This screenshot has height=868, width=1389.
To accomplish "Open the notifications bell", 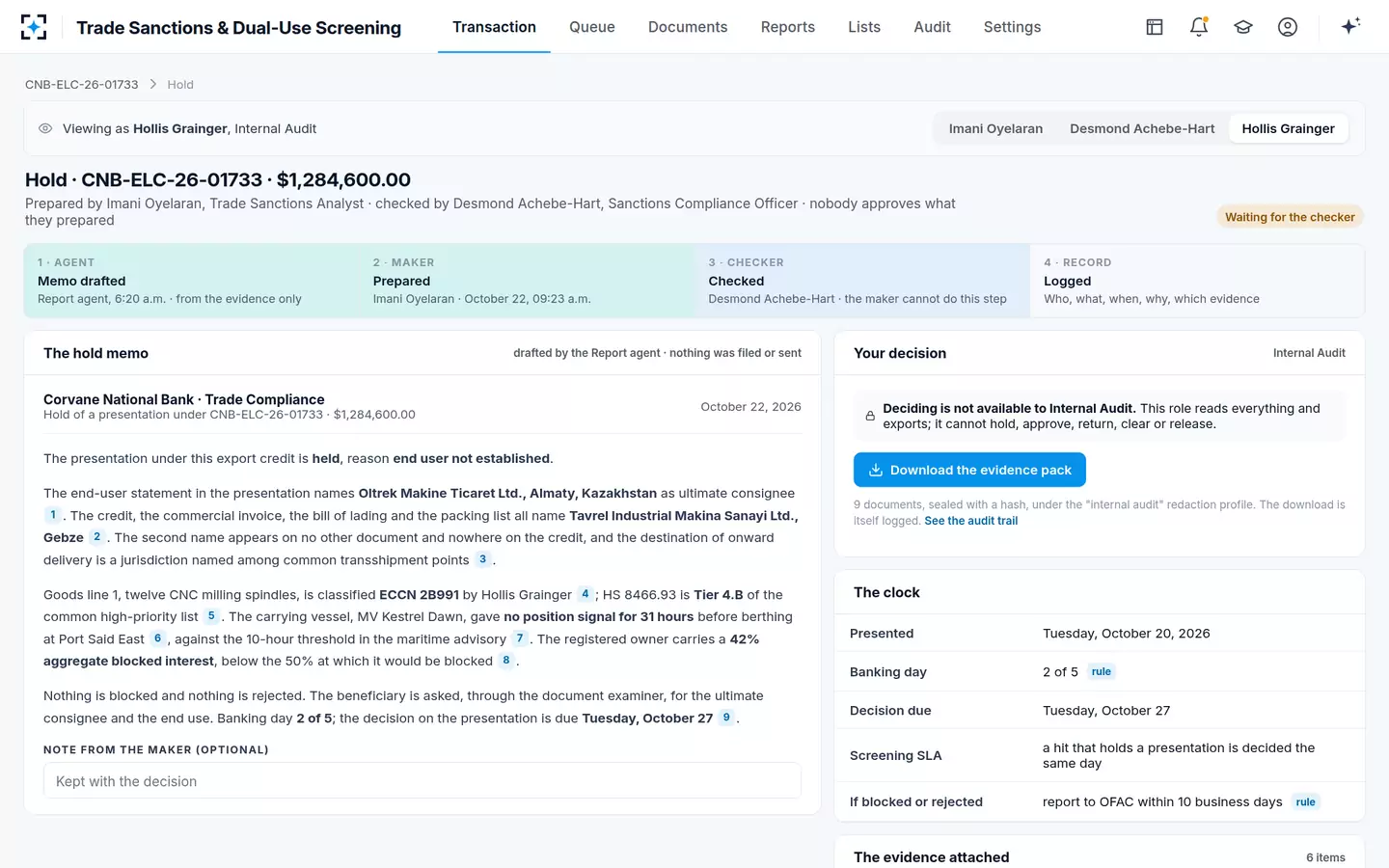I will (1199, 27).
